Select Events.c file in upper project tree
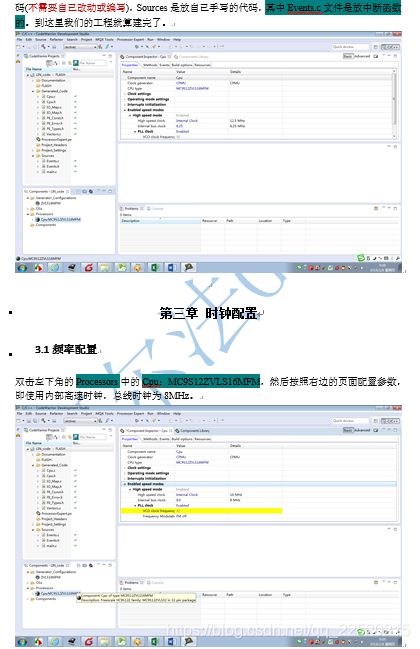The image size is (420, 649). (52, 161)
